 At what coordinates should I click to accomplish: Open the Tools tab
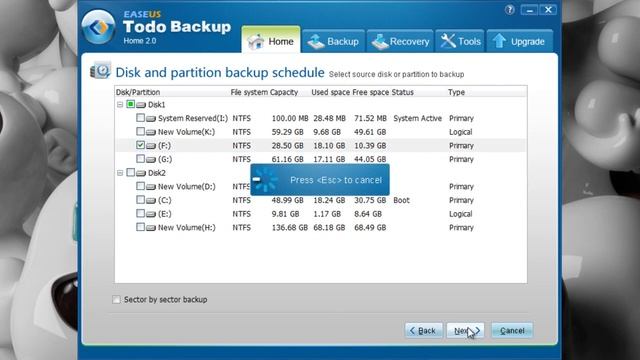[x=460, y=41]
